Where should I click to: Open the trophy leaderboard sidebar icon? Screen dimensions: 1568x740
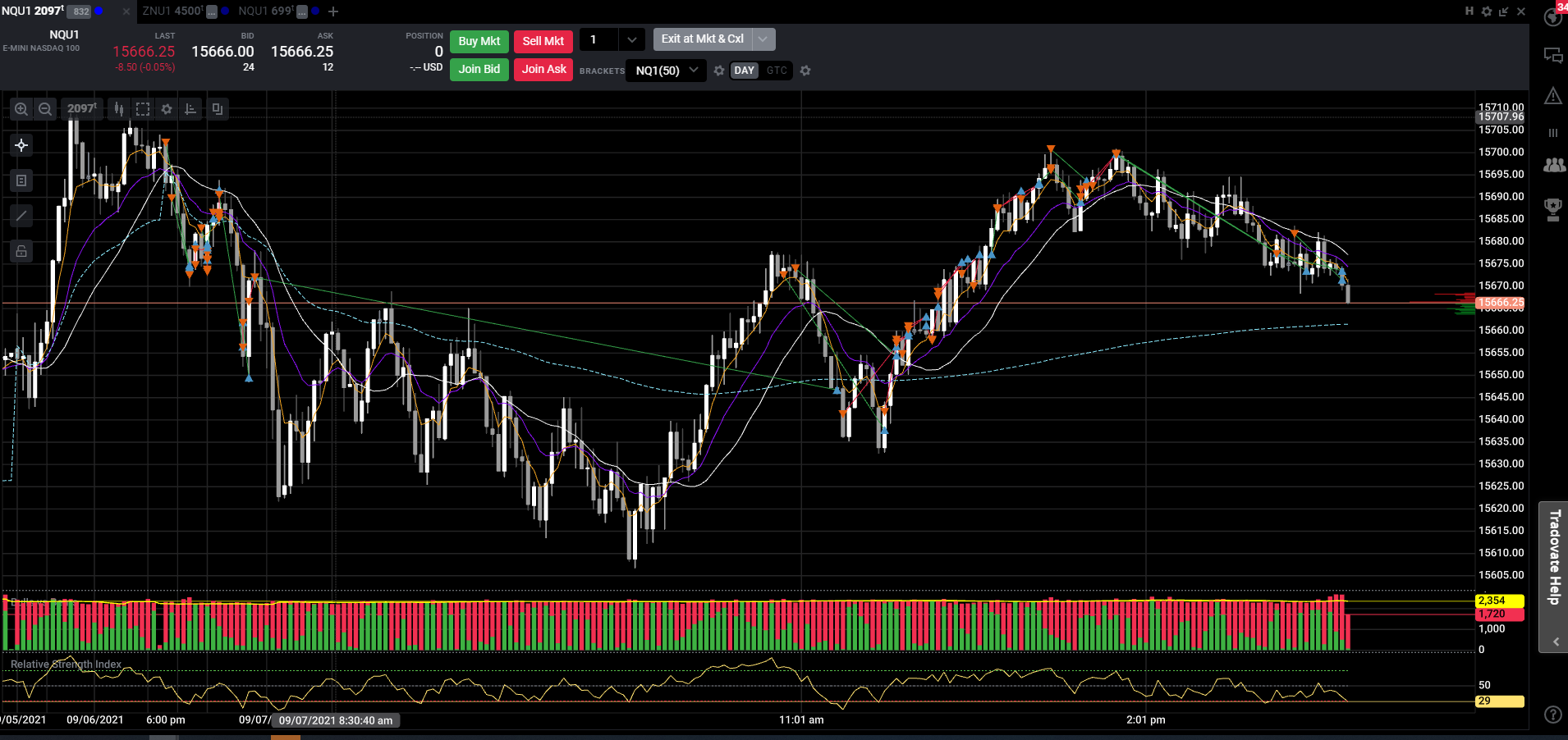point(1553,210)
